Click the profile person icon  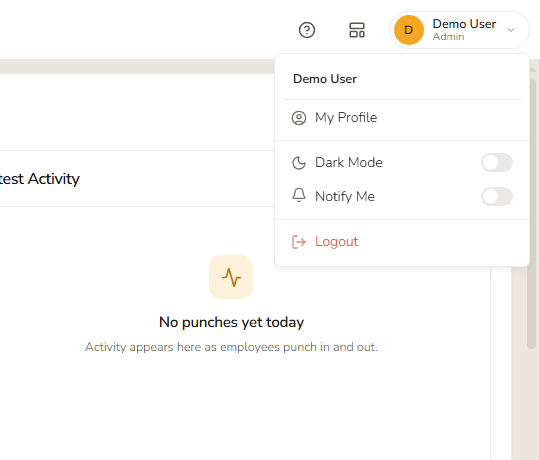299,118
